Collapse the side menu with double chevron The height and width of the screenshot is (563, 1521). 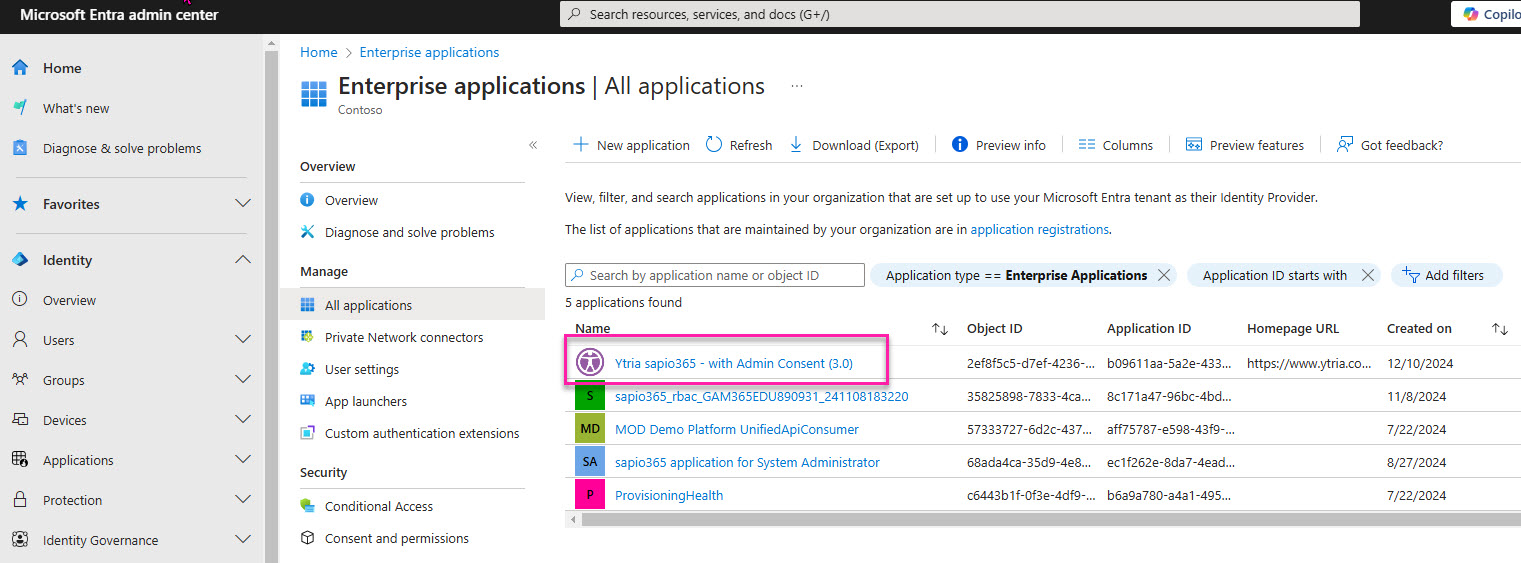[x=533, y=145]
